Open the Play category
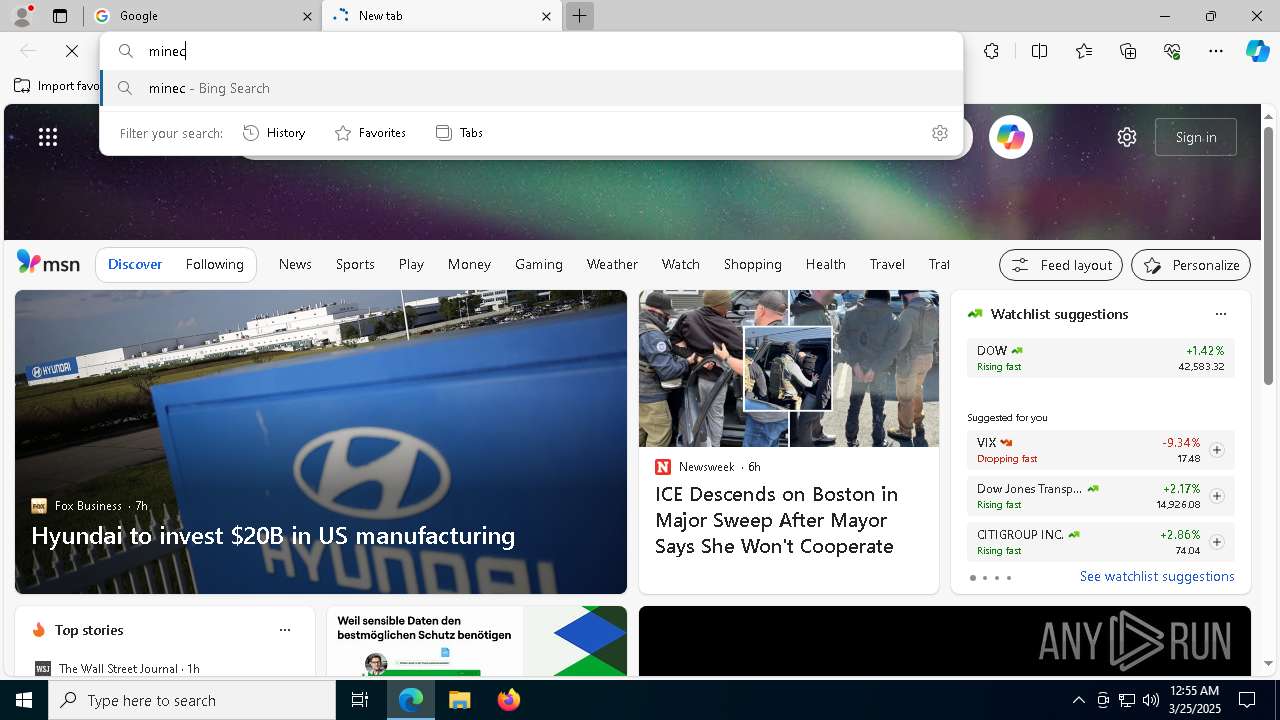This screenshot has width=1280, height=720. tap(411, 264)
